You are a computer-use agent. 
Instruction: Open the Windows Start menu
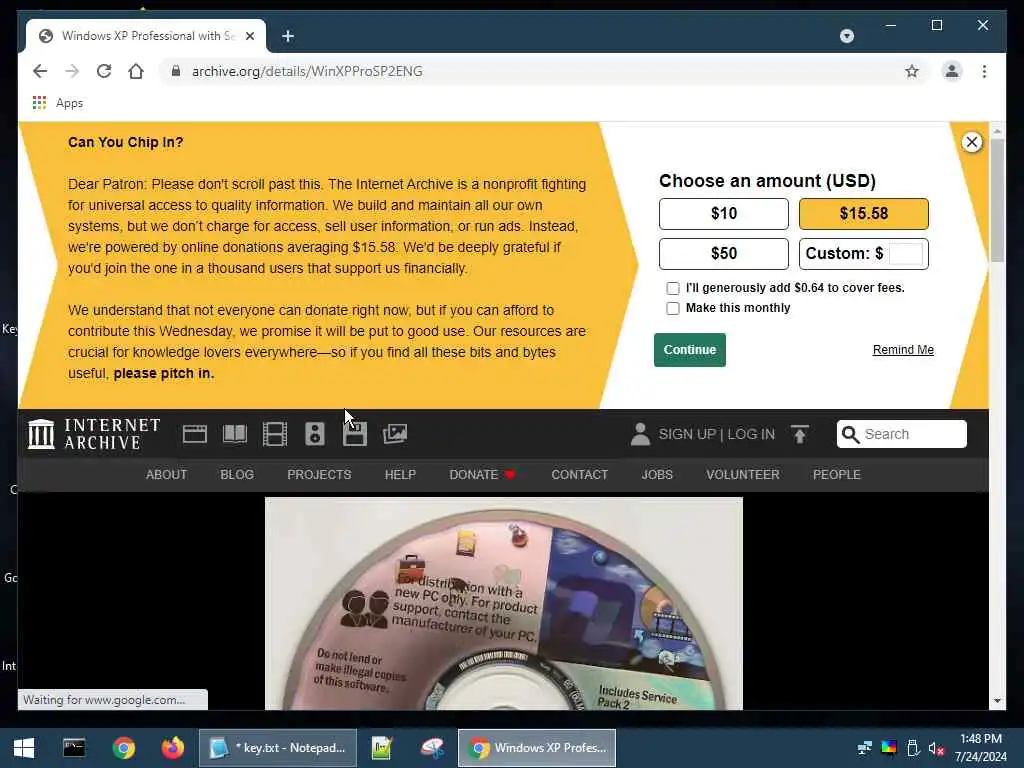pos(24,748)
